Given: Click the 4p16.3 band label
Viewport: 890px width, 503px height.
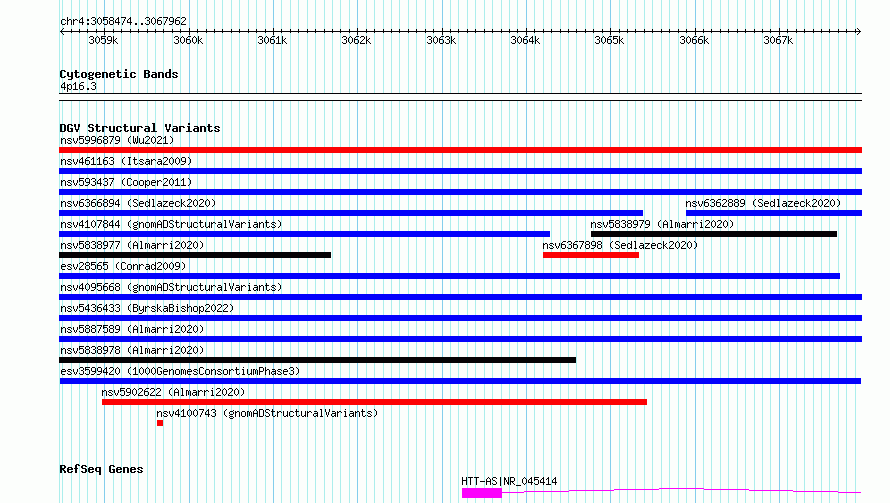Looking at the screenshot, I should 78,86.
